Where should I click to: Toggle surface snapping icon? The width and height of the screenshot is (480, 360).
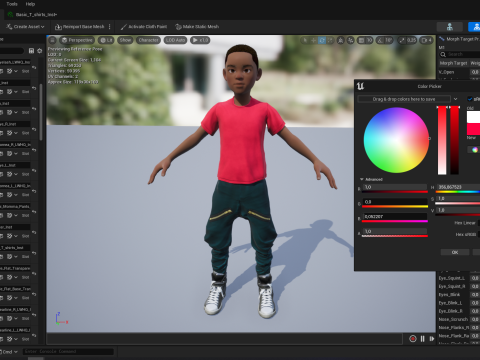pos(351,40)
